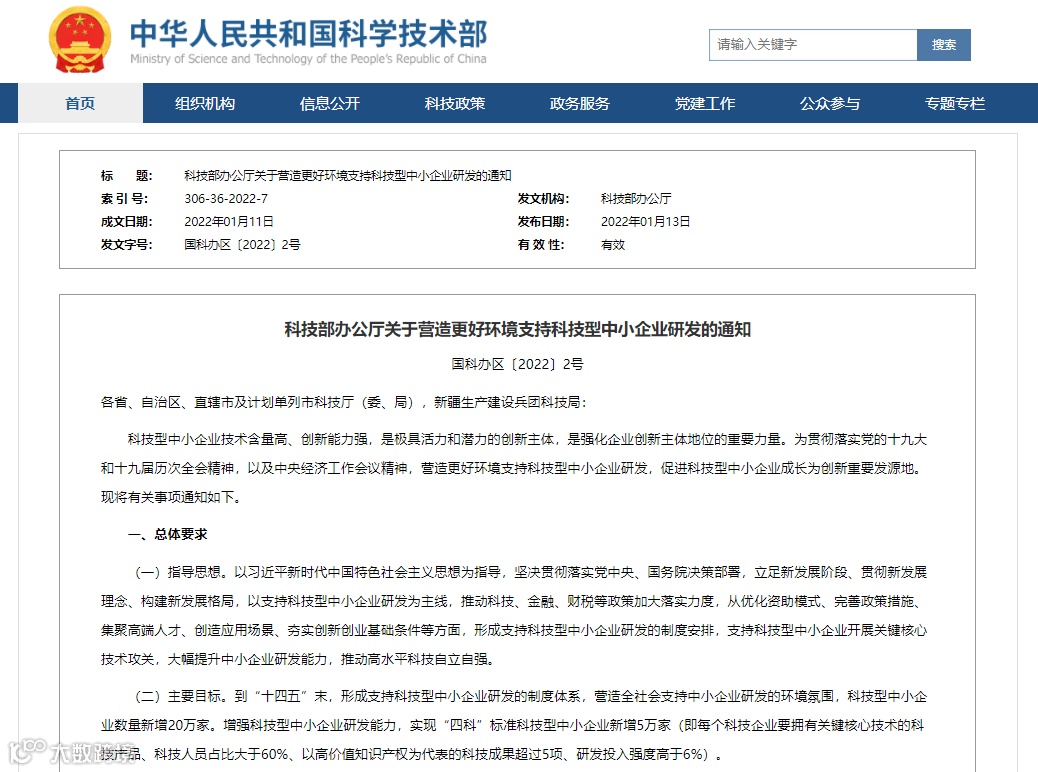Select the 发文字号 value in the metadata box
The width and height of the screenshot is (1038, 772).
coord(242,245)
